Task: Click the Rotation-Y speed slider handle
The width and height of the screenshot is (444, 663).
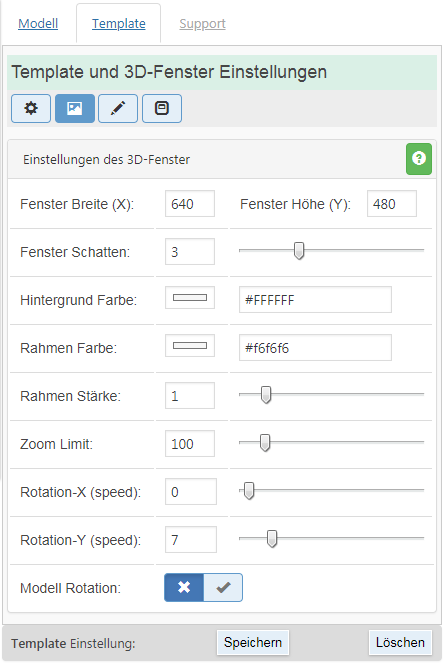Action: (272, 539)
